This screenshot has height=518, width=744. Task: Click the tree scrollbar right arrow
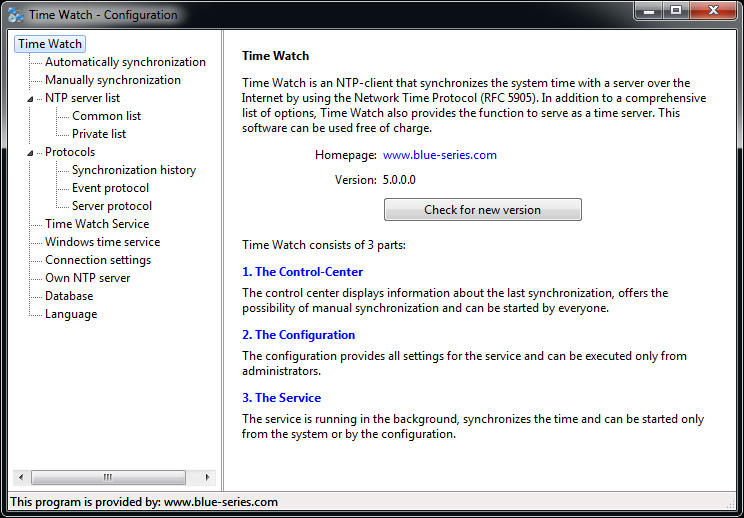pyautogui.click(x=207, y=477)
